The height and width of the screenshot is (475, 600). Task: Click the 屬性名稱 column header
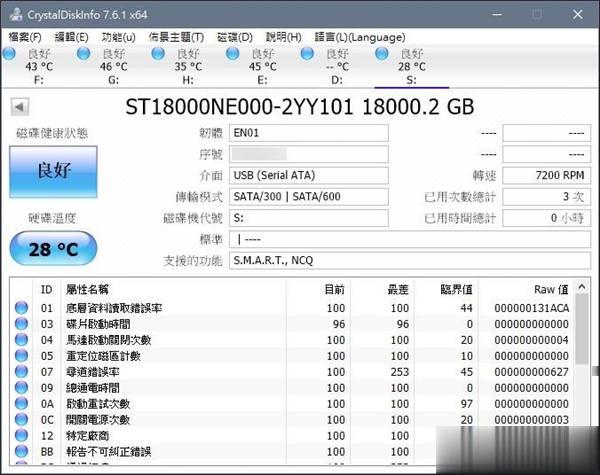click(x=87, y=289)
